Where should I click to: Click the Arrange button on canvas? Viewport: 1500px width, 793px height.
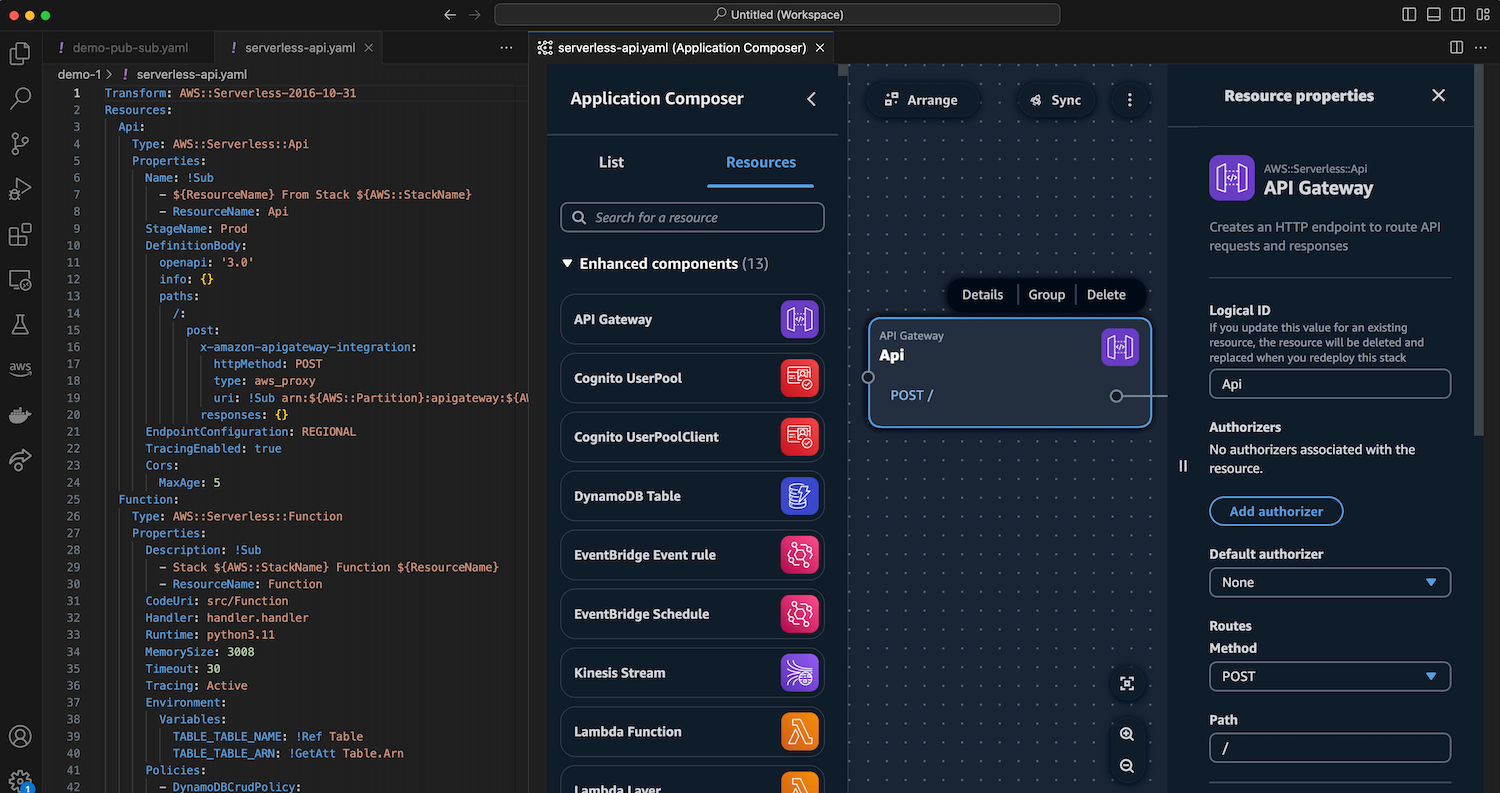[922, 100]
